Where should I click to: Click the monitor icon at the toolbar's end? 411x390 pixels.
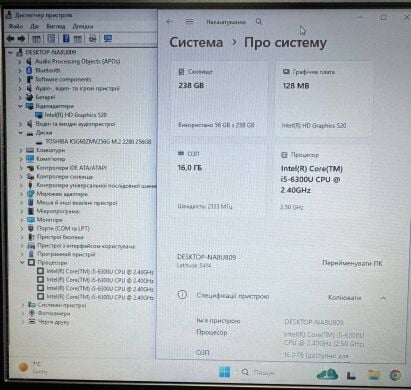tap(108, 39)
